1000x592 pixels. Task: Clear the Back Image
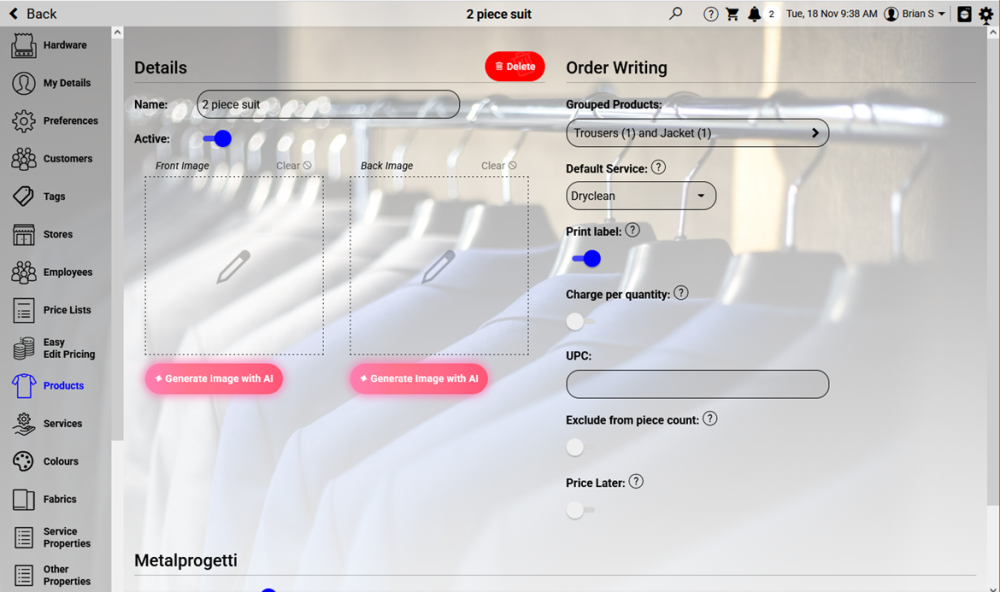coord(499,165)
